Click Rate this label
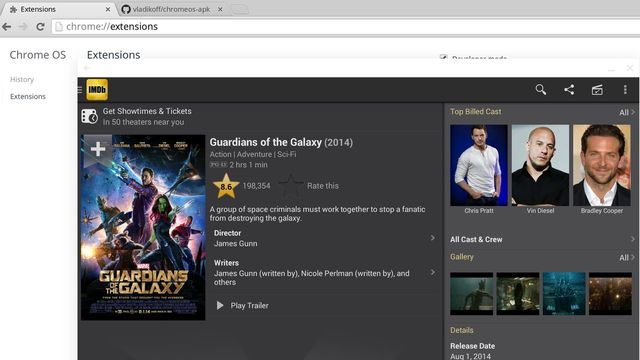Viewport: 640px width, 360px height. 323,186
